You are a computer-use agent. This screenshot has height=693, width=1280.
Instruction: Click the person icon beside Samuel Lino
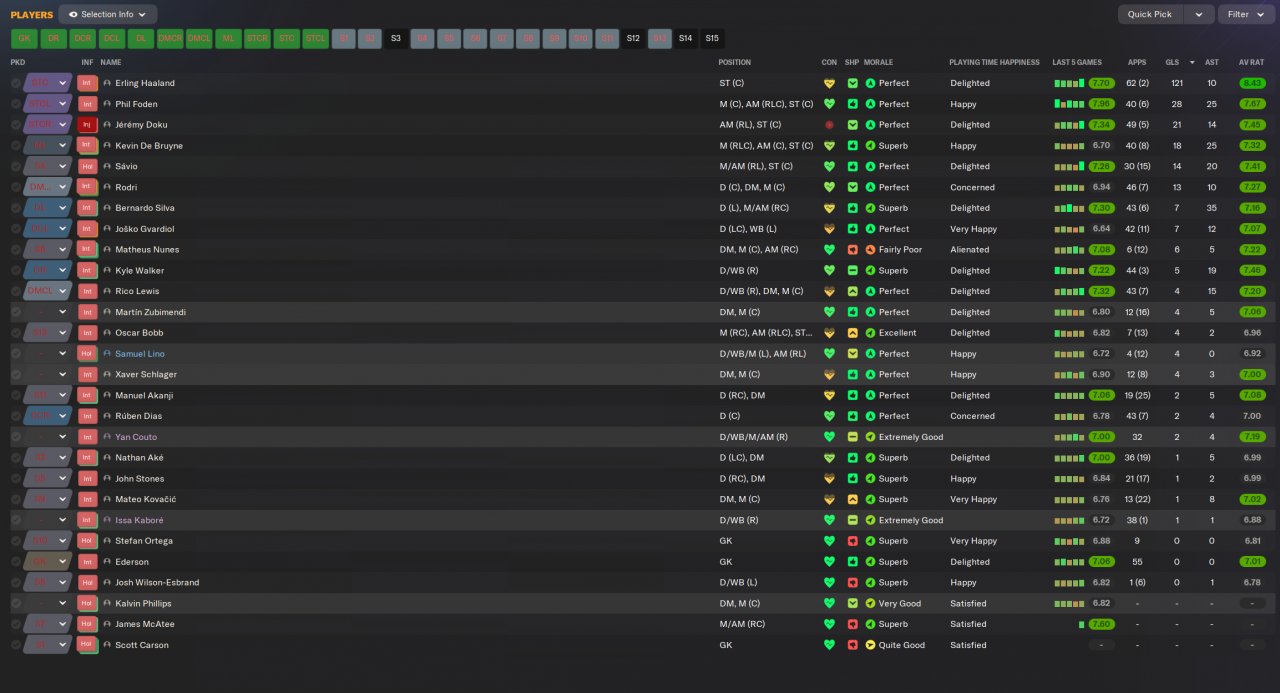(107, 354)
